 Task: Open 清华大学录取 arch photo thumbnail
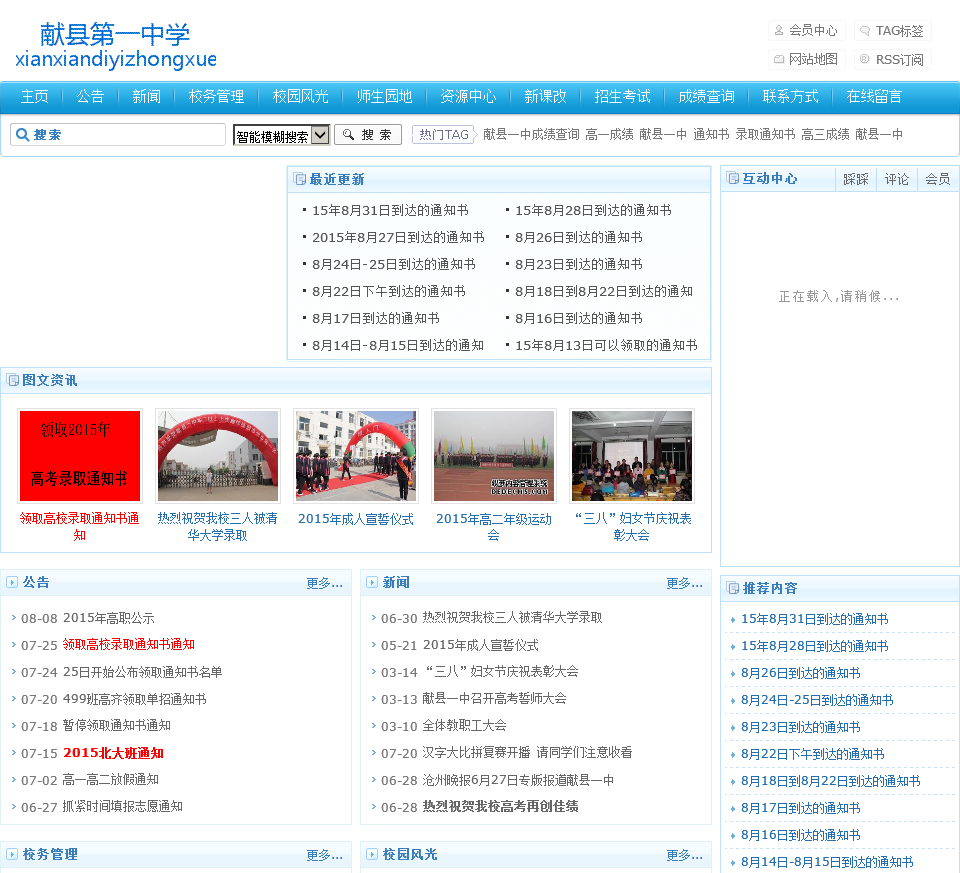pos(218,456)
